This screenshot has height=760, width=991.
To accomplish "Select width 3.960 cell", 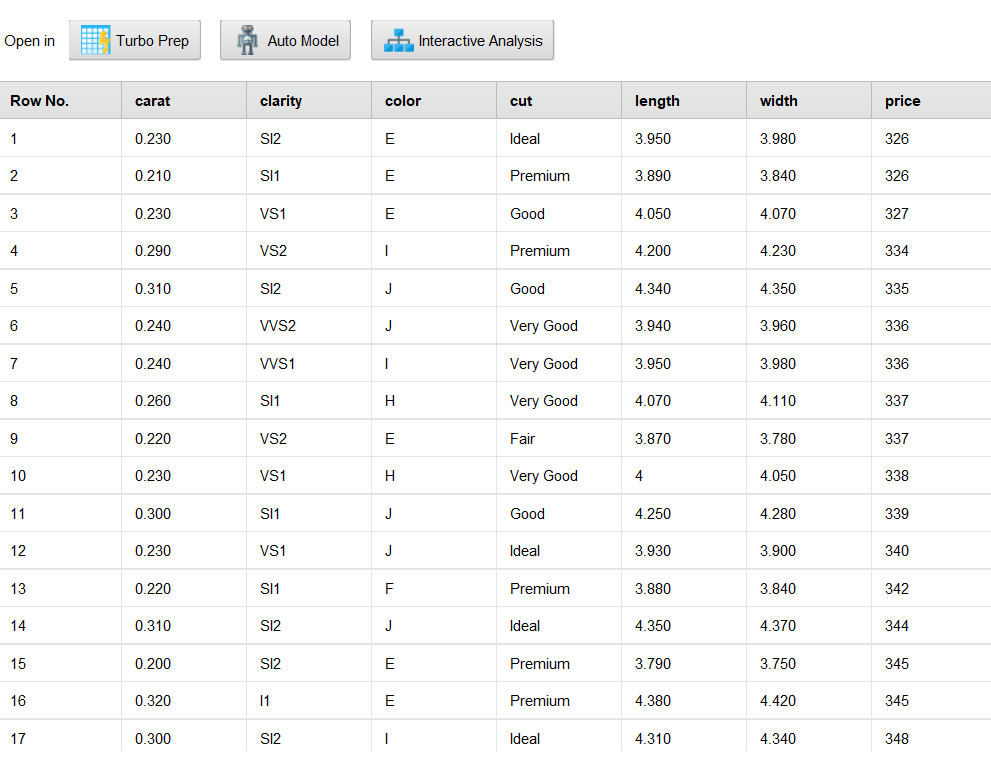I will click(x=809, y=326).
